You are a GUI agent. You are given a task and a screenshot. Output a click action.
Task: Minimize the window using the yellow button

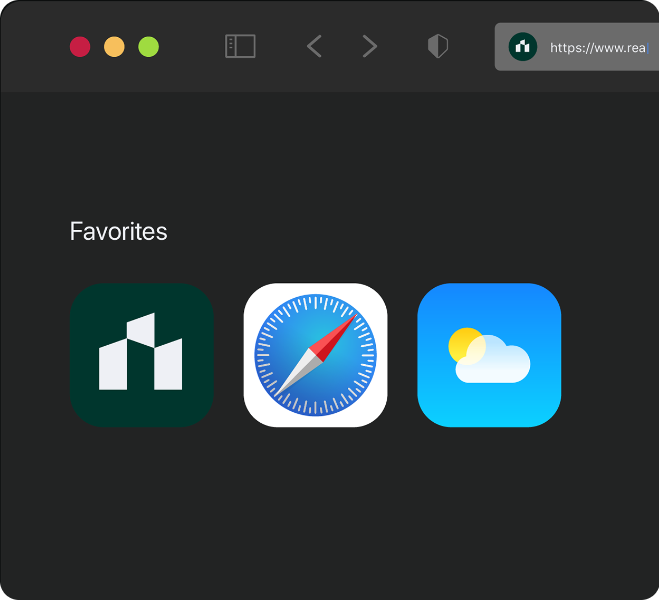114,47
